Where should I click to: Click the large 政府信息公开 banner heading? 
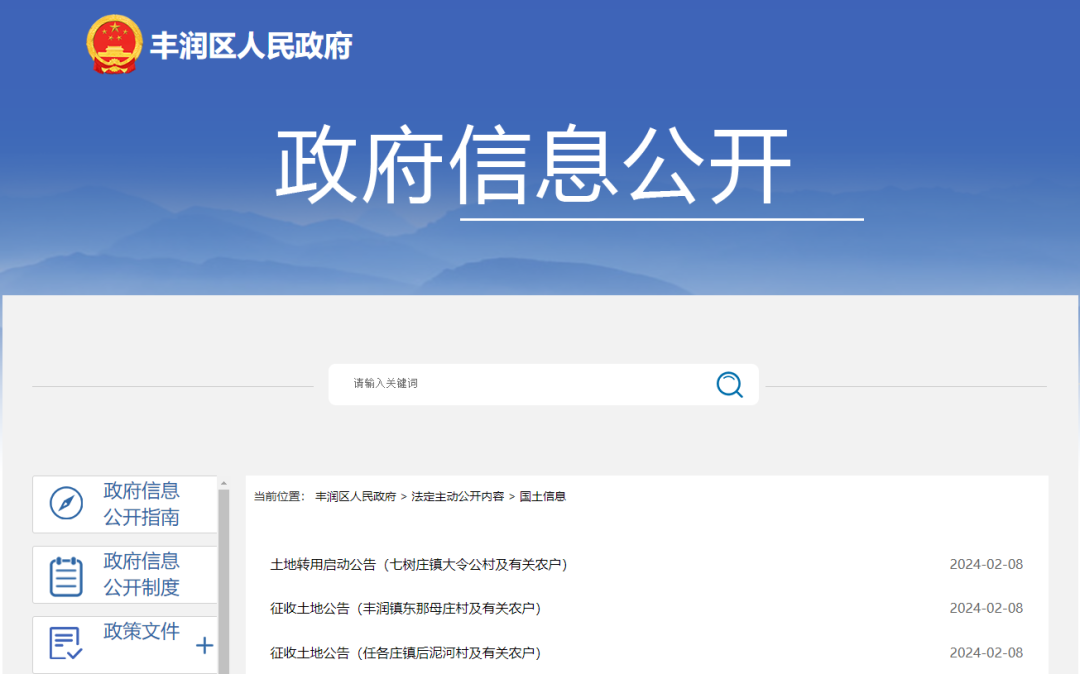[533, 166]
